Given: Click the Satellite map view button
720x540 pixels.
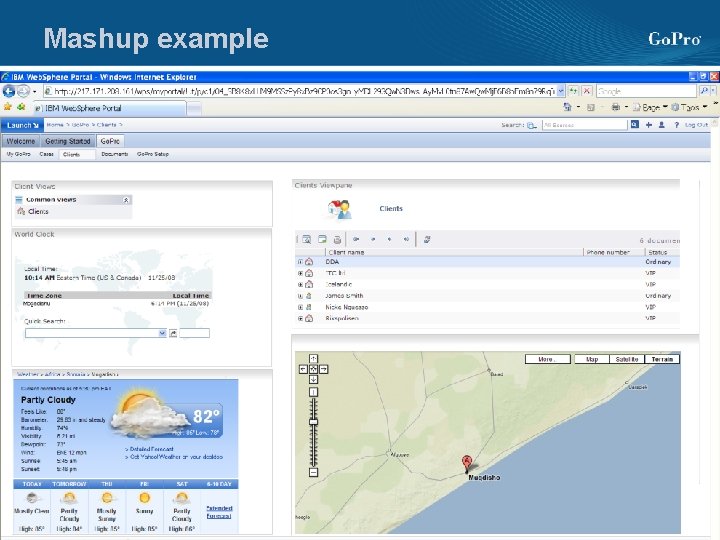Looking at the screenshot, I should (x=627, y=359).
